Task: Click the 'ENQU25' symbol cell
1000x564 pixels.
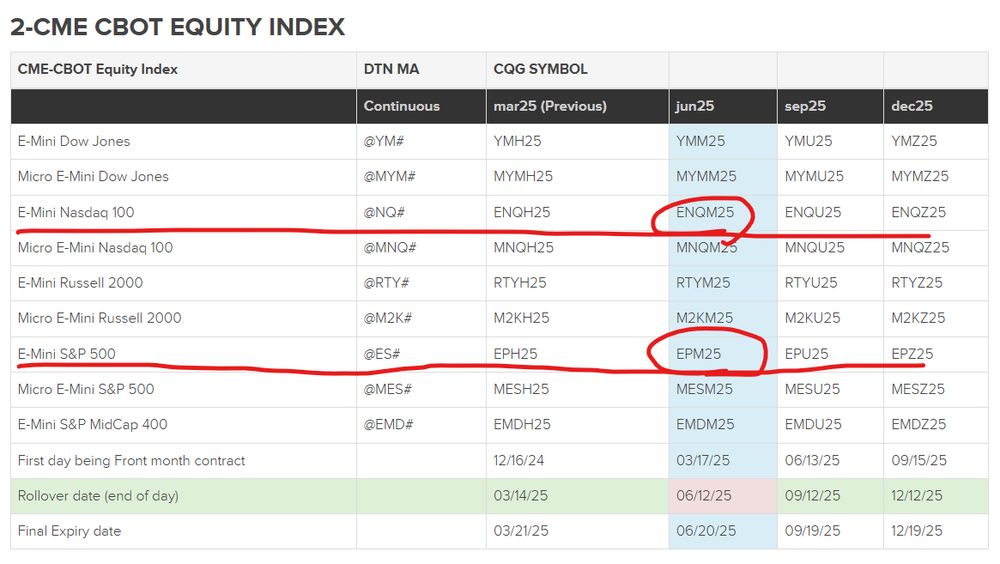Action: pyautogui.click(x=813, y=212)
